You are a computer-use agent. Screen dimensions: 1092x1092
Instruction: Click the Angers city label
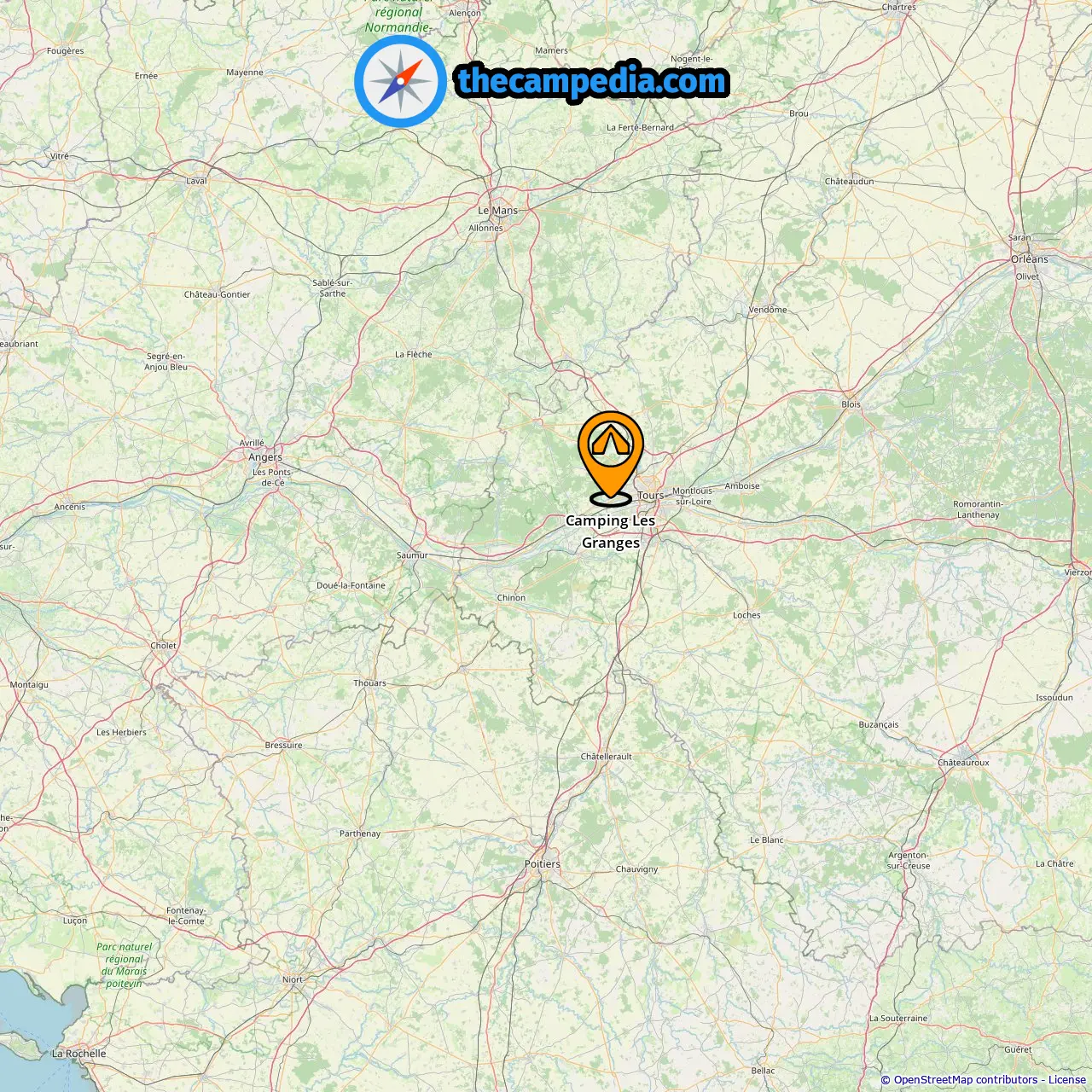[265, 457]
